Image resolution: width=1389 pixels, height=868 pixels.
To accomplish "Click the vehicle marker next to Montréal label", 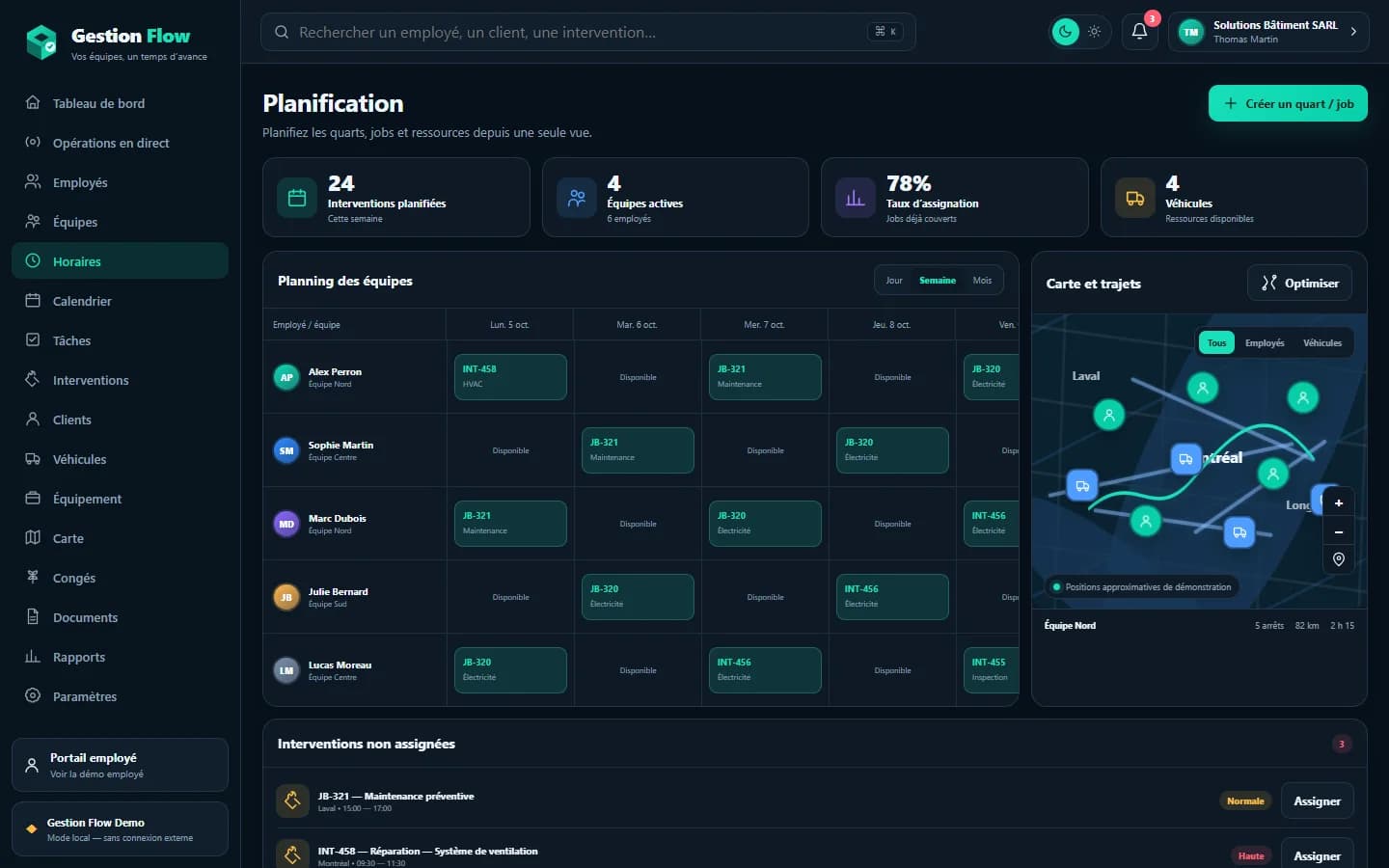I will (1185, 458).
